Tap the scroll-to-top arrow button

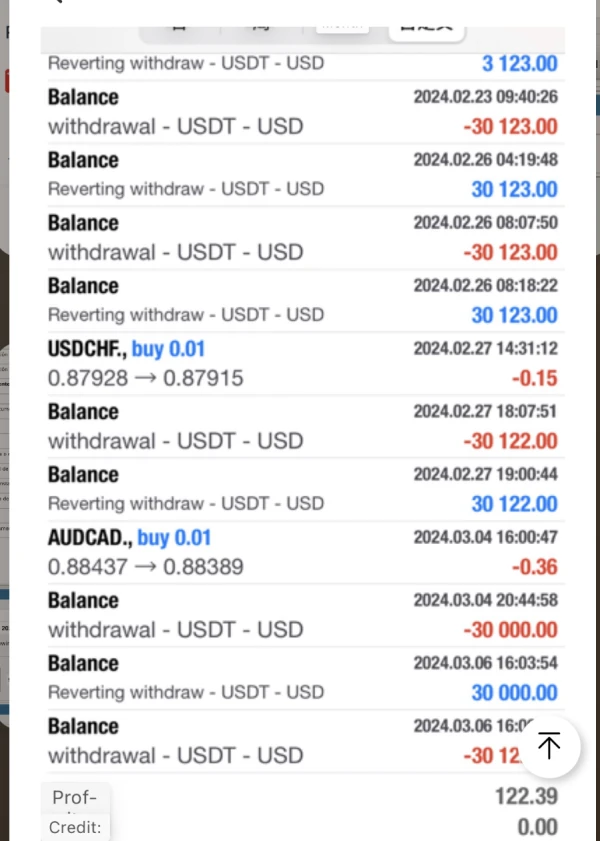pos(549,746)
